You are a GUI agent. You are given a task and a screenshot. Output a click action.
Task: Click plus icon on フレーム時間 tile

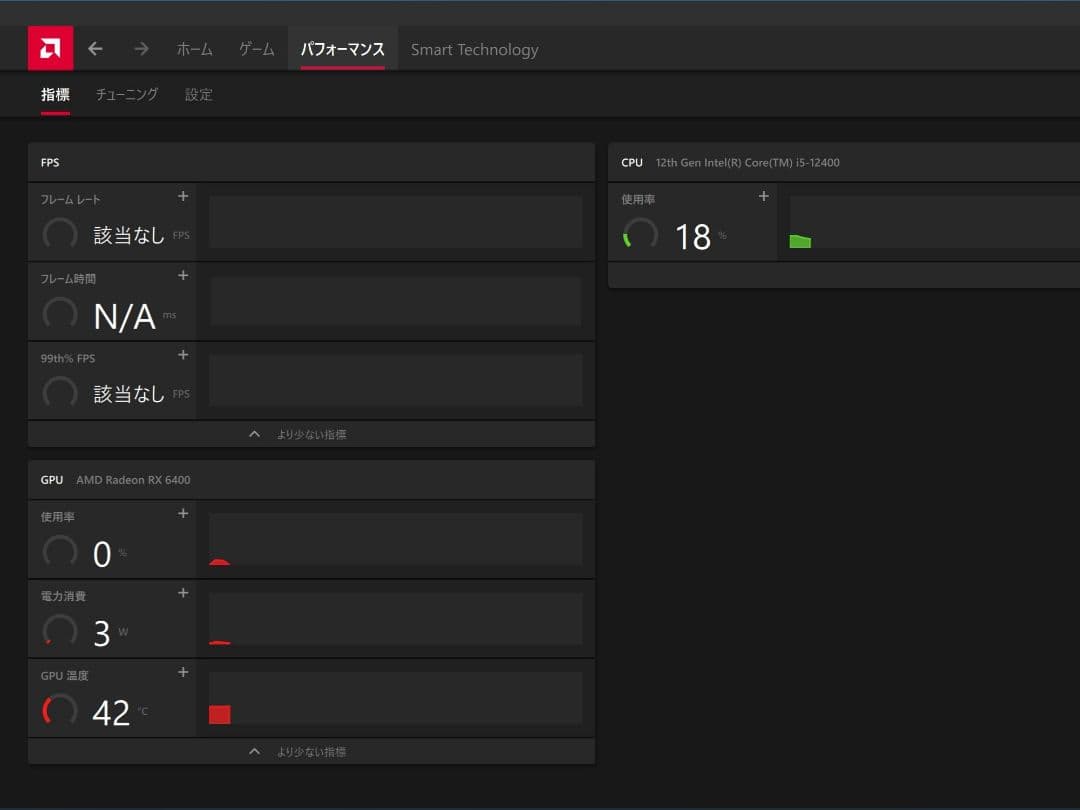(x=183, y=276)
